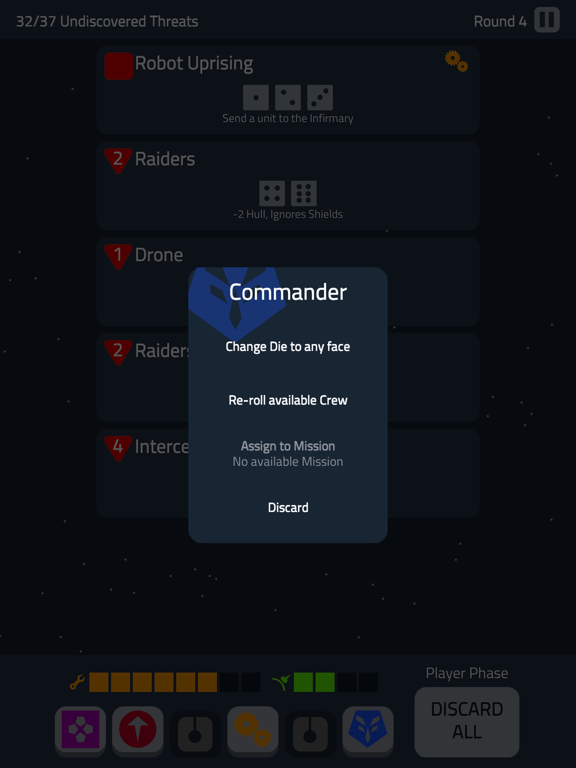The width and height of the screenshot is (576, 768).
Task: Select the orange Engineering gears die
Action: click(x=253, y=730)
